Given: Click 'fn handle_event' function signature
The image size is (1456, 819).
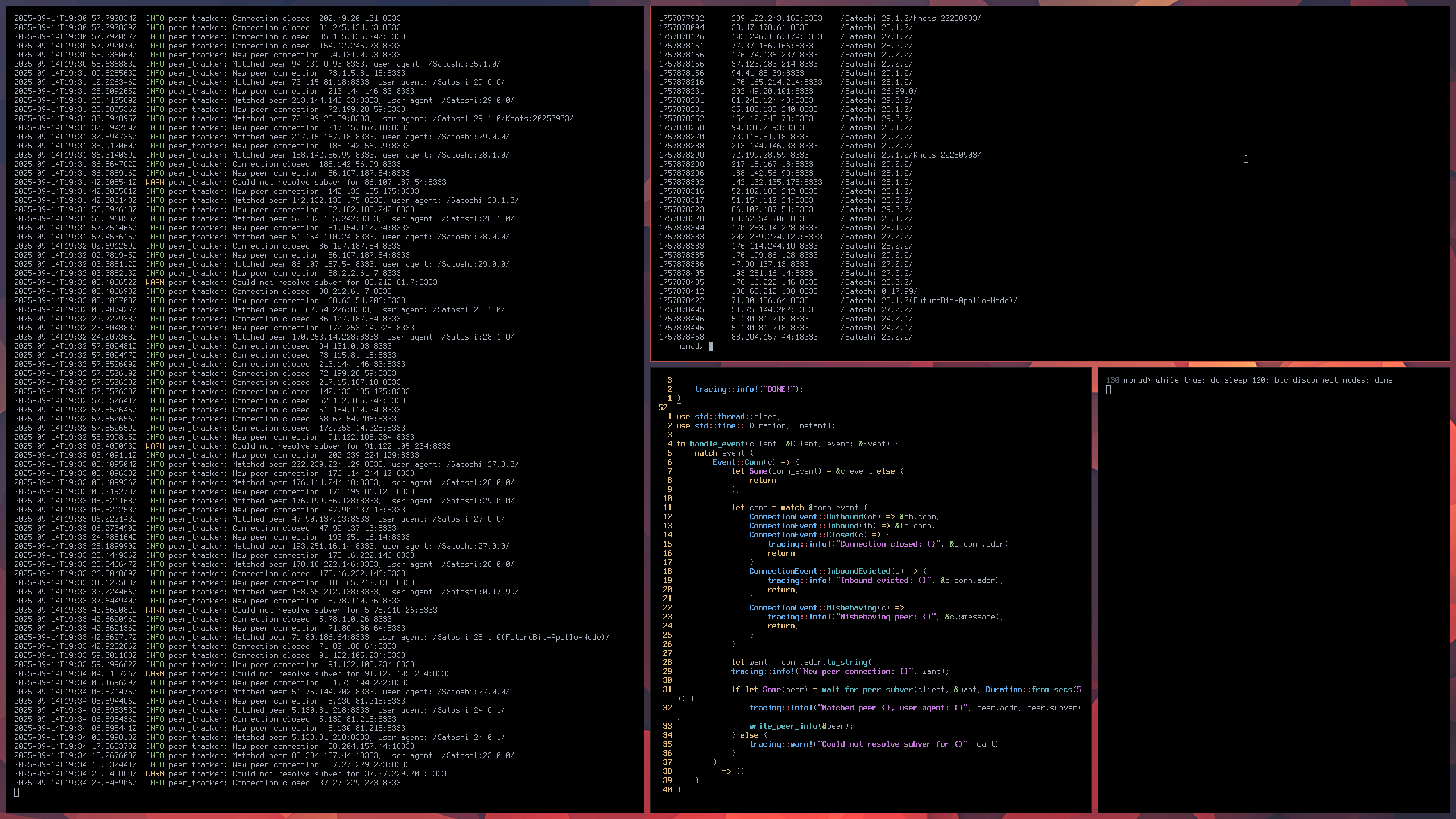Looking at the screenshot, I should pos(788,444).
